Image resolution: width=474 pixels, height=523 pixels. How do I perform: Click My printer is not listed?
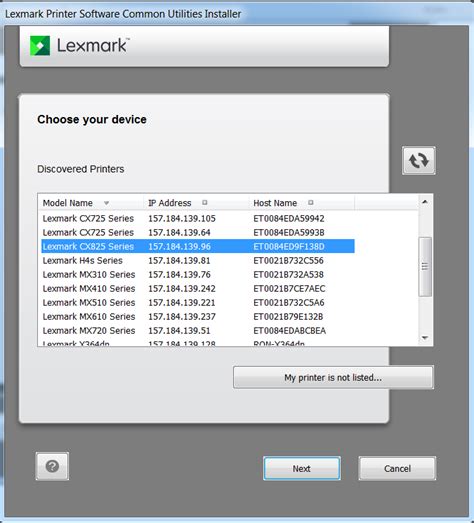(x=333, y=377)
